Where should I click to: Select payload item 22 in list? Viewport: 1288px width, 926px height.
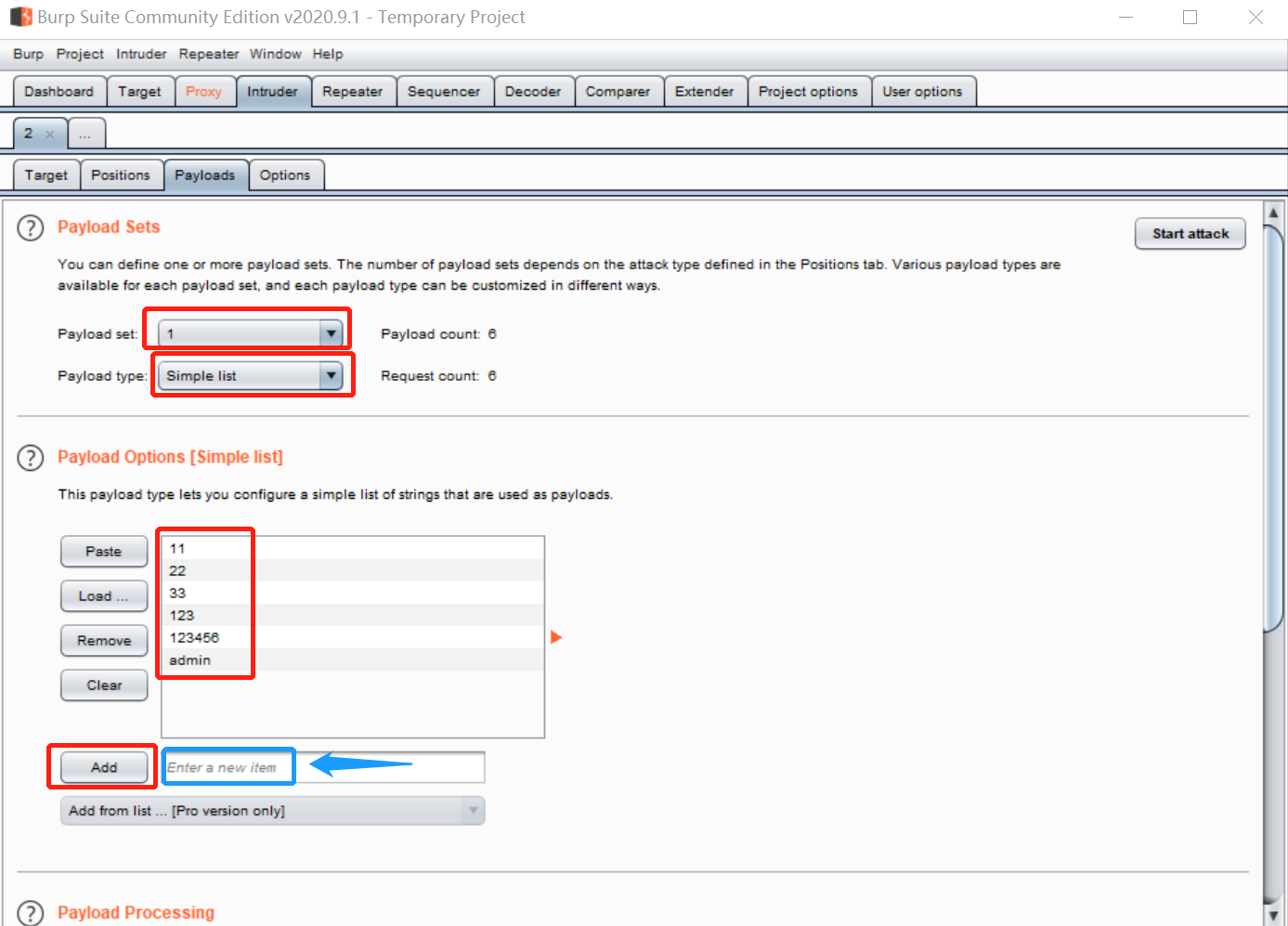coord(353,570)
